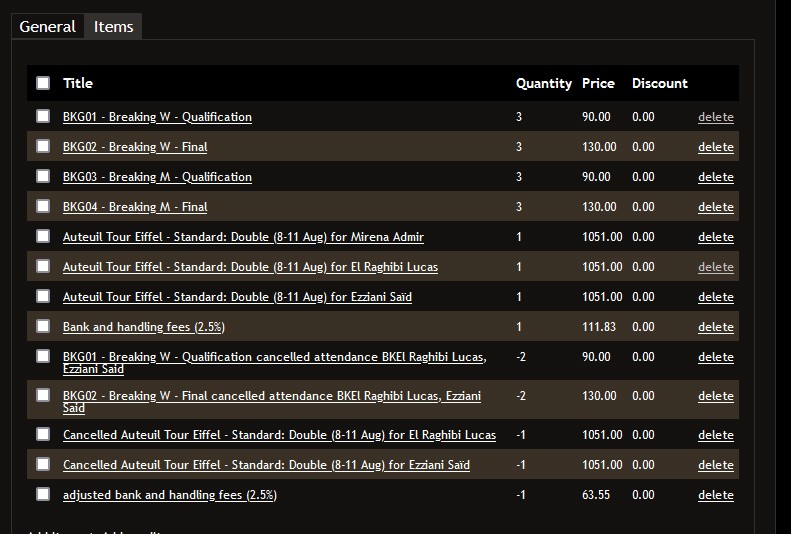Image resolution: width=791 pixels, height=534 pixels.
Task: Toggle the select-all checkbox in the header
Action: (43, 83)
